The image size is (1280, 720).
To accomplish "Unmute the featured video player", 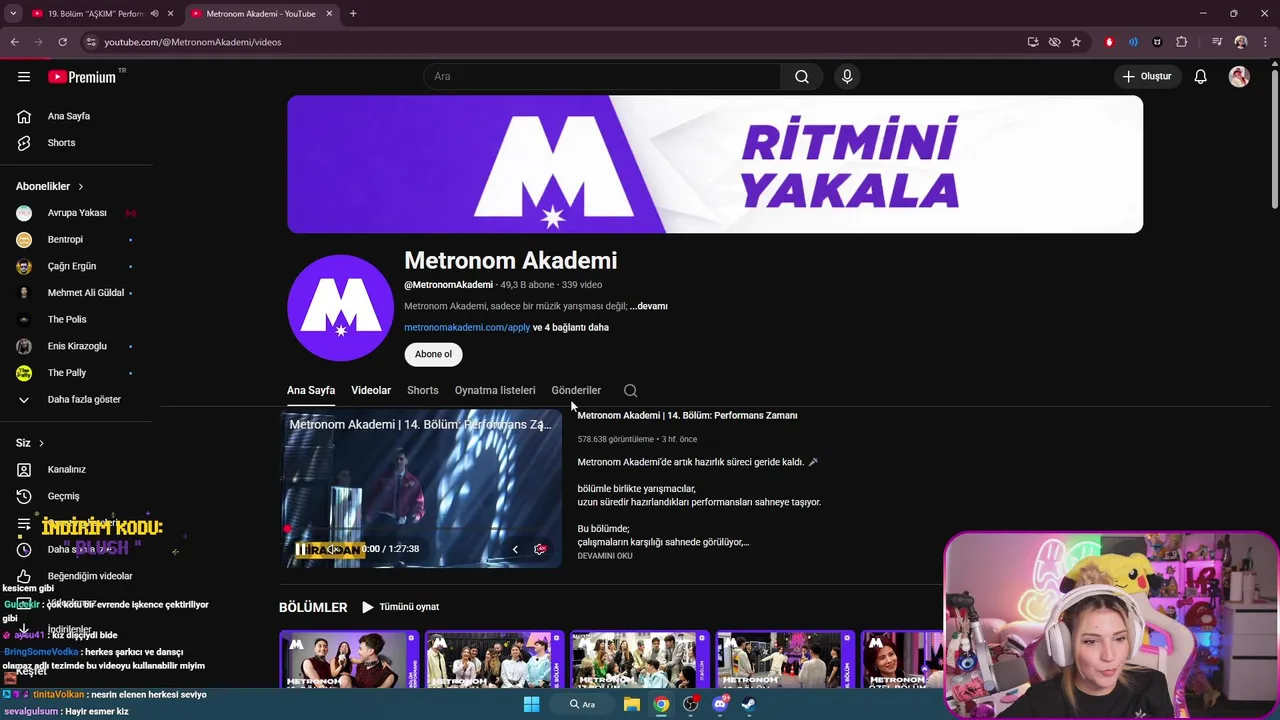I will coord(333,549).
